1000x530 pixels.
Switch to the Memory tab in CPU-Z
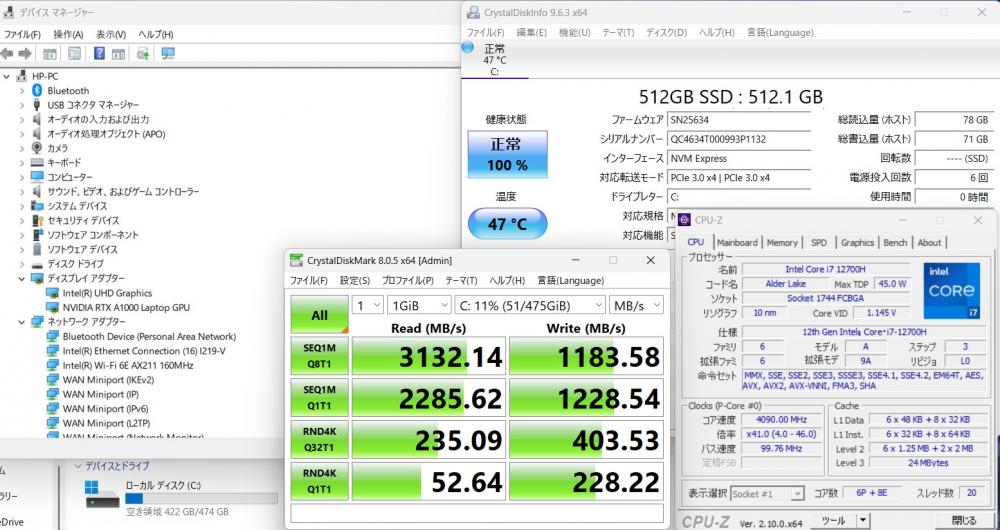782,242
